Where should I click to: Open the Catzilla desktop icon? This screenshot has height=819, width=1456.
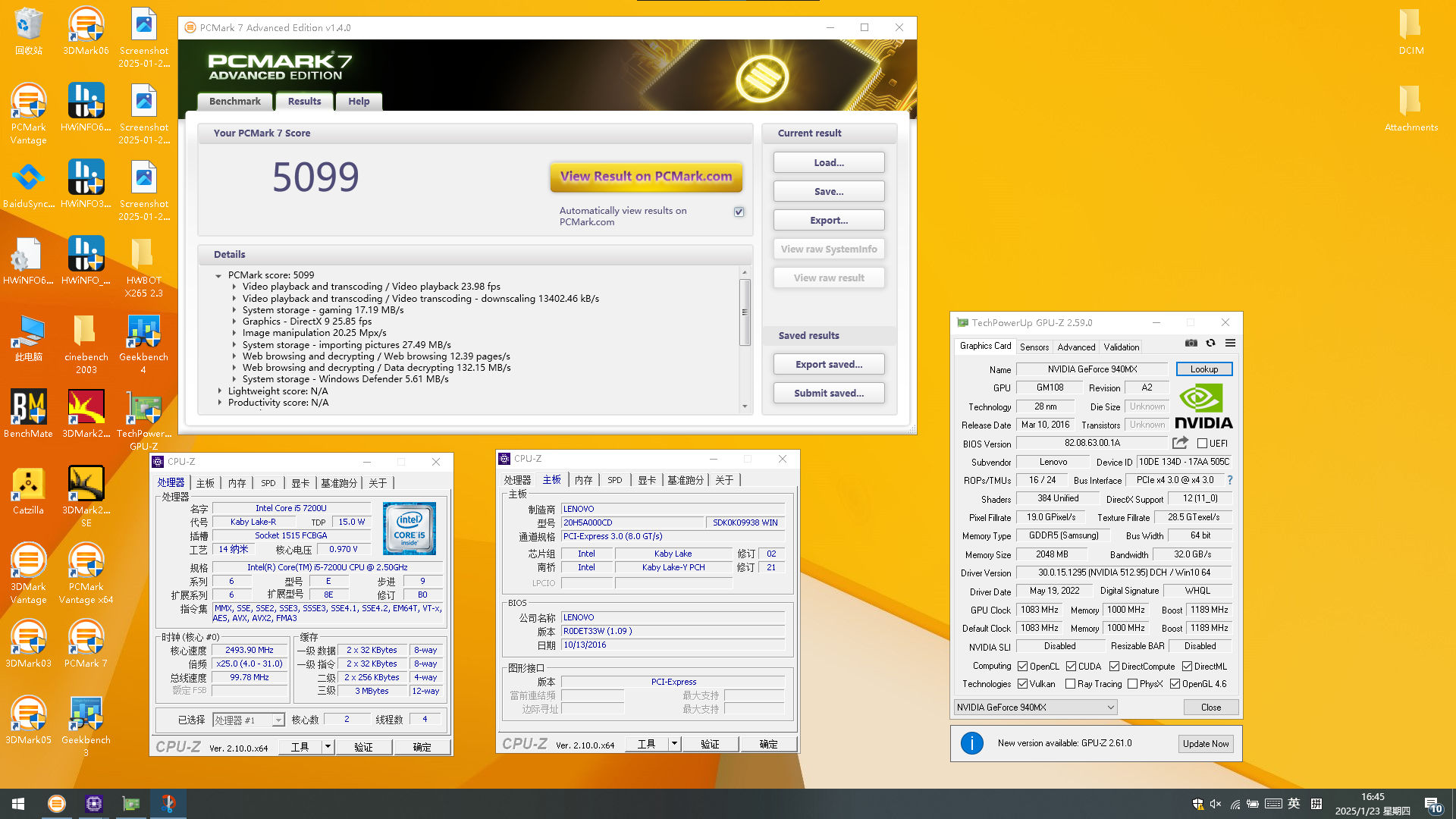[29, 491]
